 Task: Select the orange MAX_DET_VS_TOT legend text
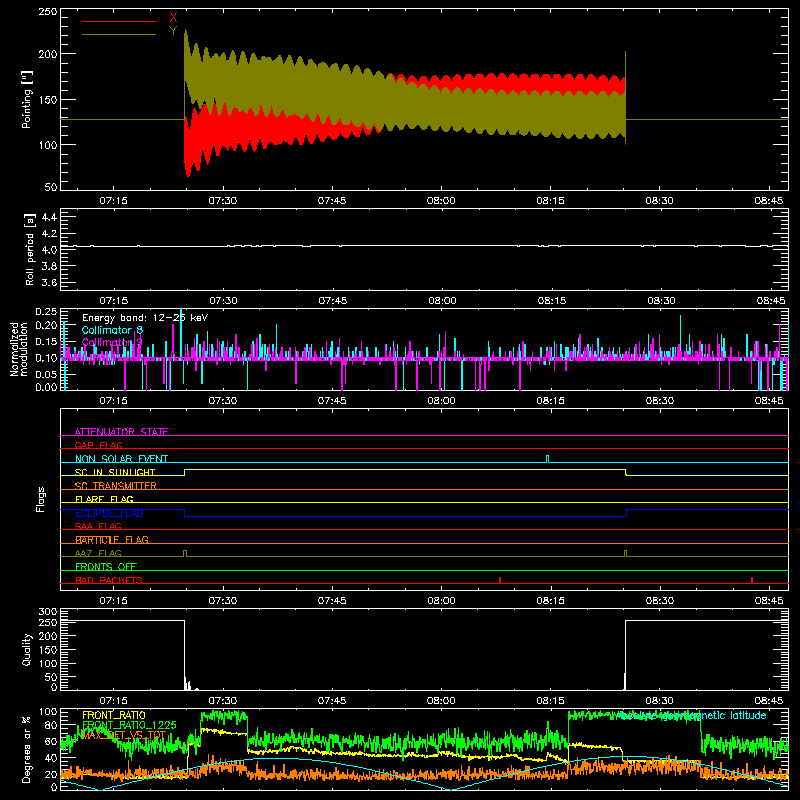click(124, 735)
